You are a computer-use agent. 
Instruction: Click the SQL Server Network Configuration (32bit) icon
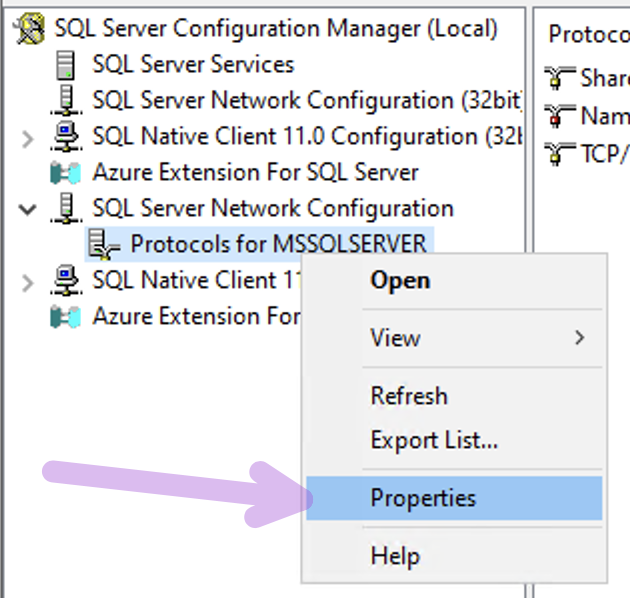coord(66,100)
